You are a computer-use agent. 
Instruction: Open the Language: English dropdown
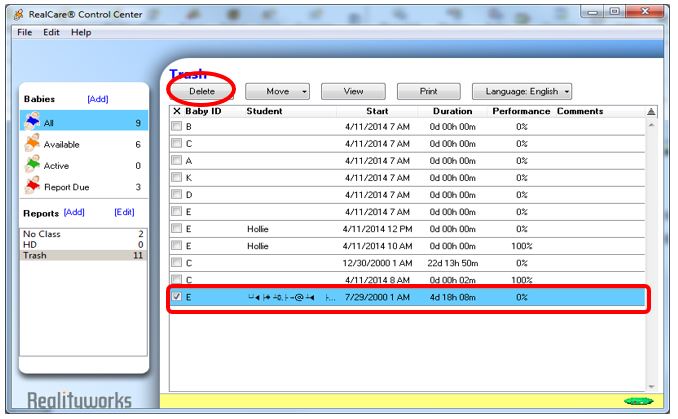pos(522,92)
